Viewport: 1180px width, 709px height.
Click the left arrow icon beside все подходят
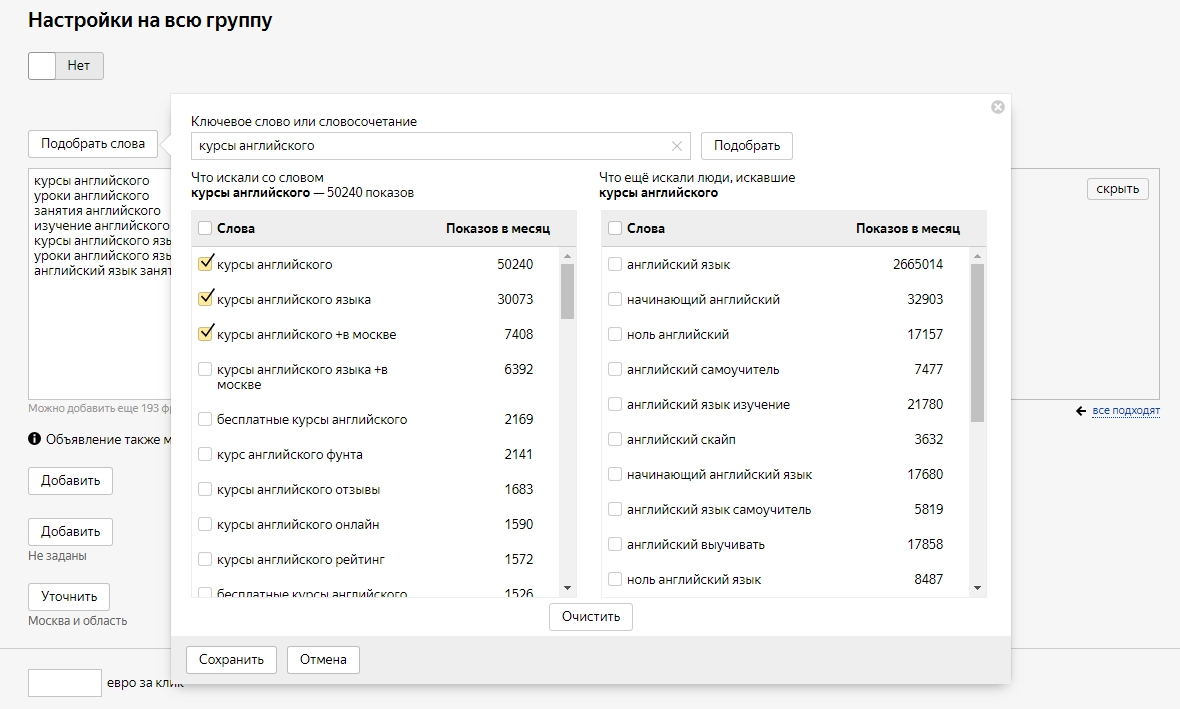1081,411
